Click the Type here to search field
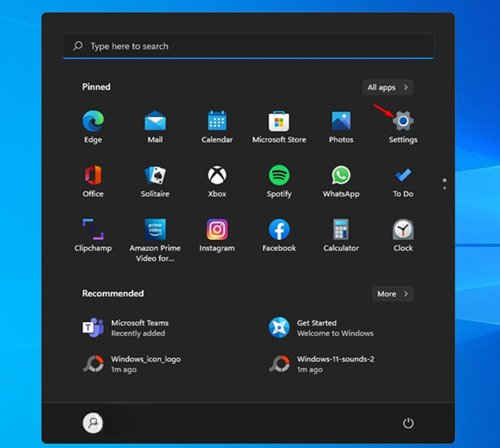This screenshot has height=448, width=500. [248, 46]
